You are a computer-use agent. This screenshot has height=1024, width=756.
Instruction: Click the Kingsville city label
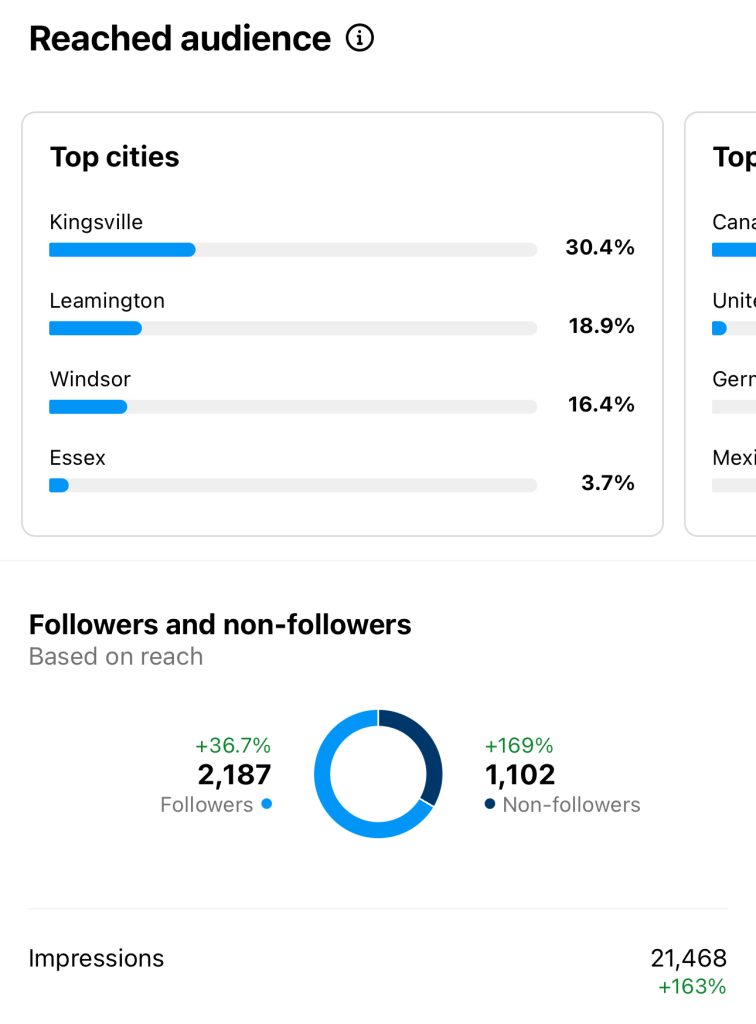96,222
